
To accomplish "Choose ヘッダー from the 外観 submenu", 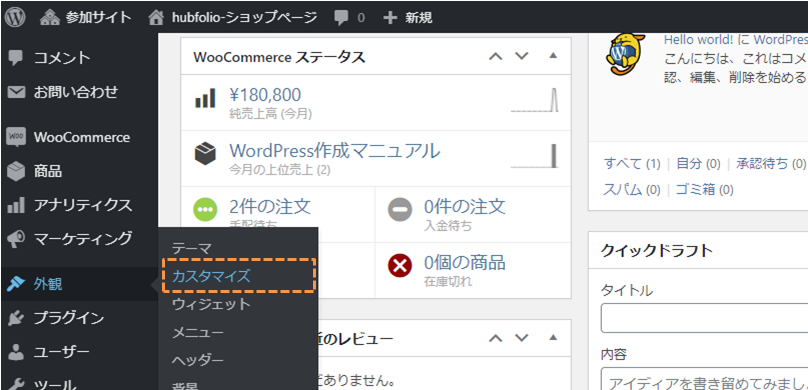I will click(198, 360).
